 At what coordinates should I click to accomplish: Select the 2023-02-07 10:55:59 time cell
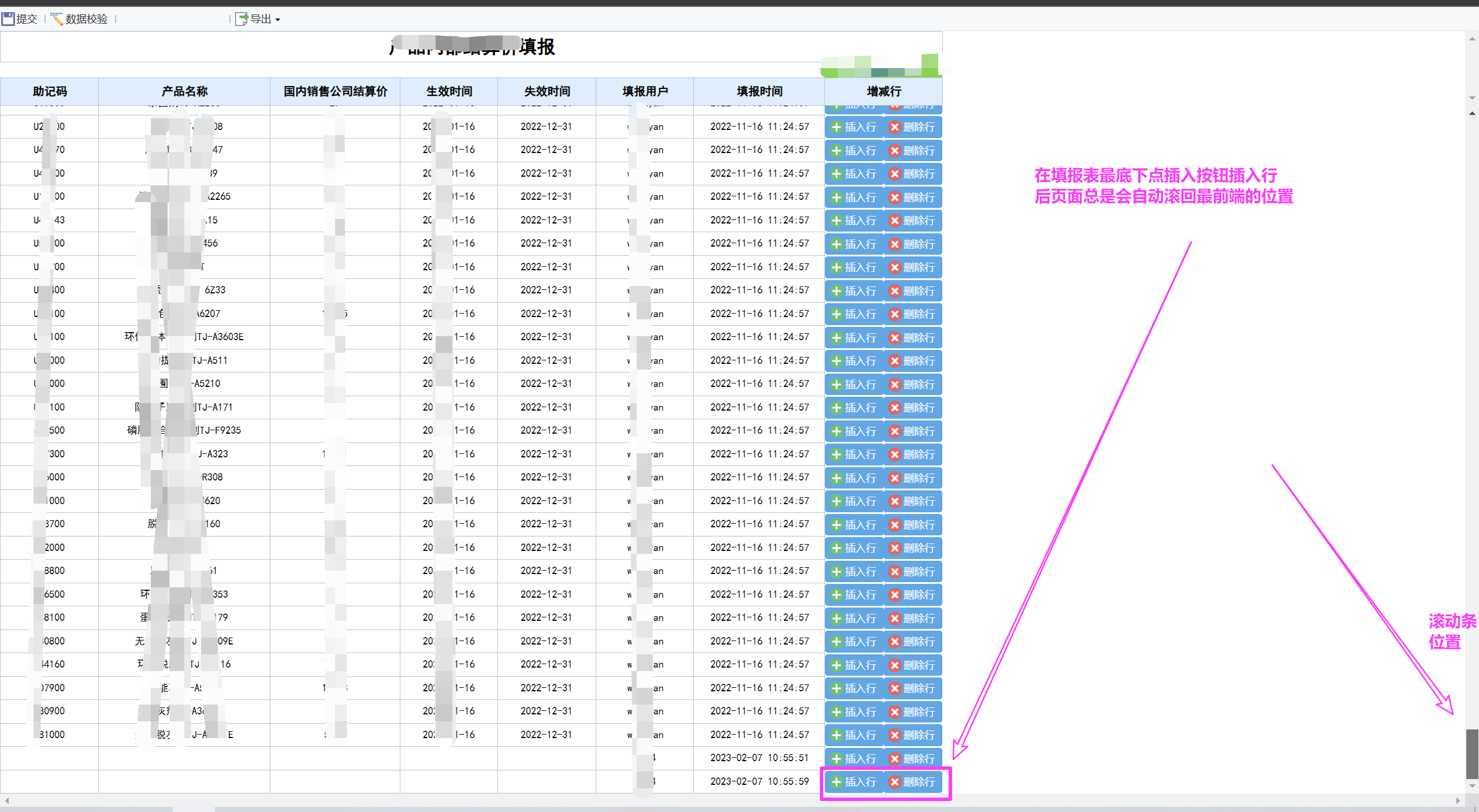[759, 781]
